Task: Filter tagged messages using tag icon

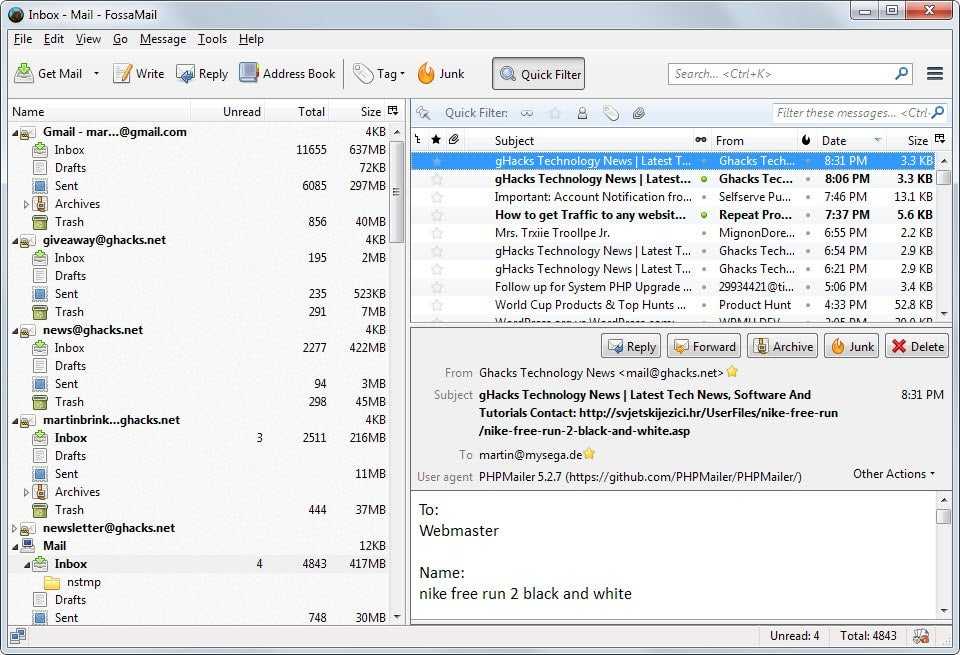Action: [x=610, y=113]
